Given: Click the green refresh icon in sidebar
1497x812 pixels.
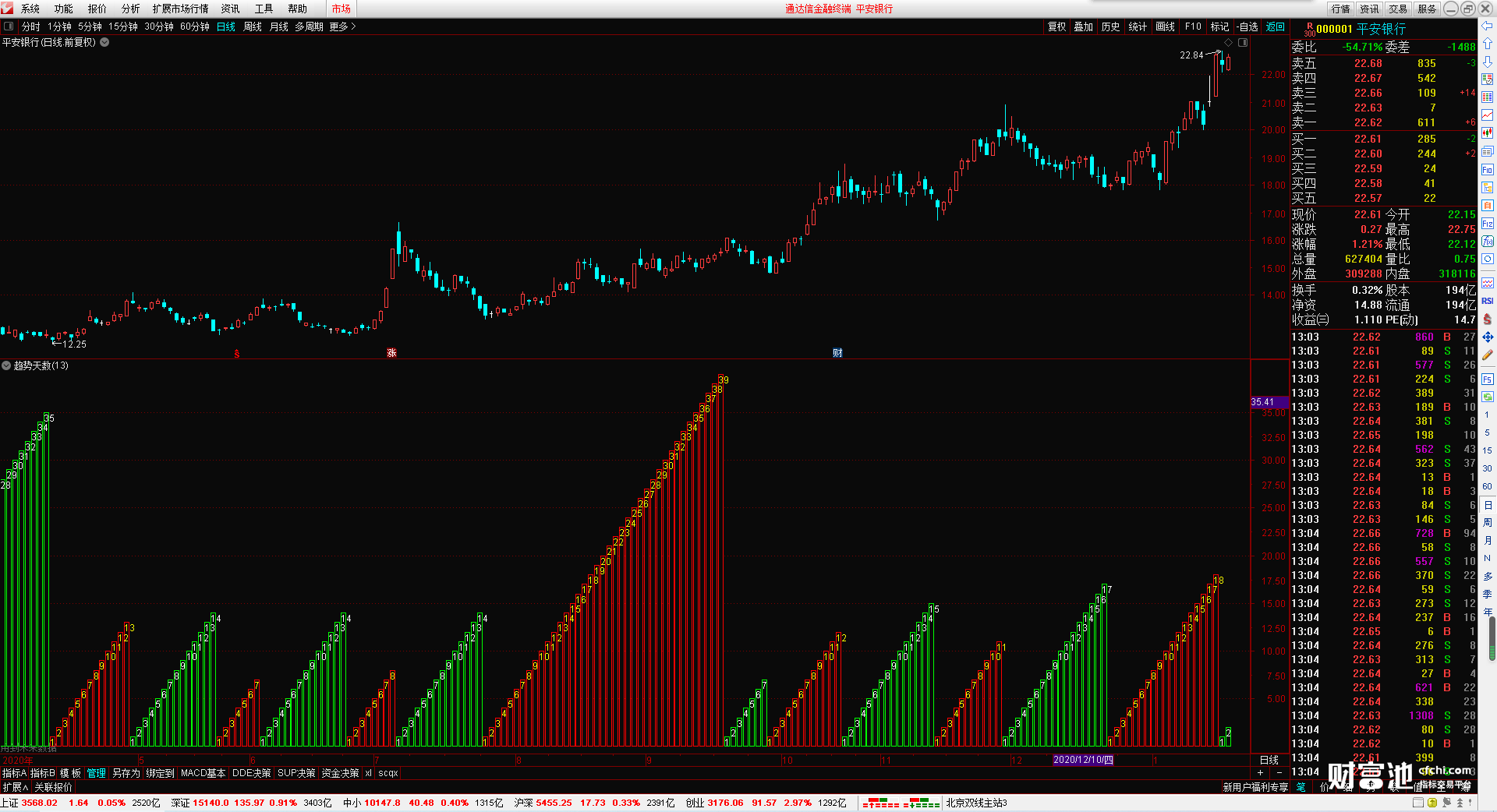Looking at the screenshot, I should (x=1488, y=397).
